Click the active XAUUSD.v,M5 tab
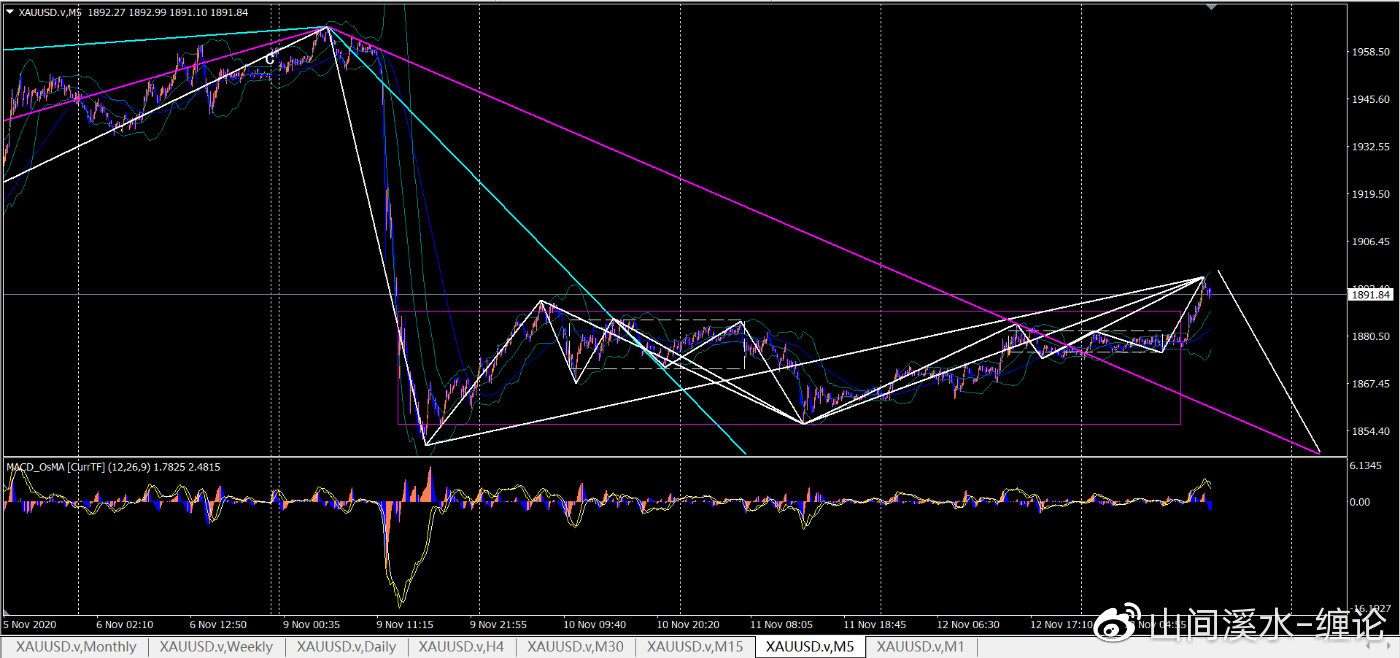This screenshot has height=658, width=1400. (810, 647)
